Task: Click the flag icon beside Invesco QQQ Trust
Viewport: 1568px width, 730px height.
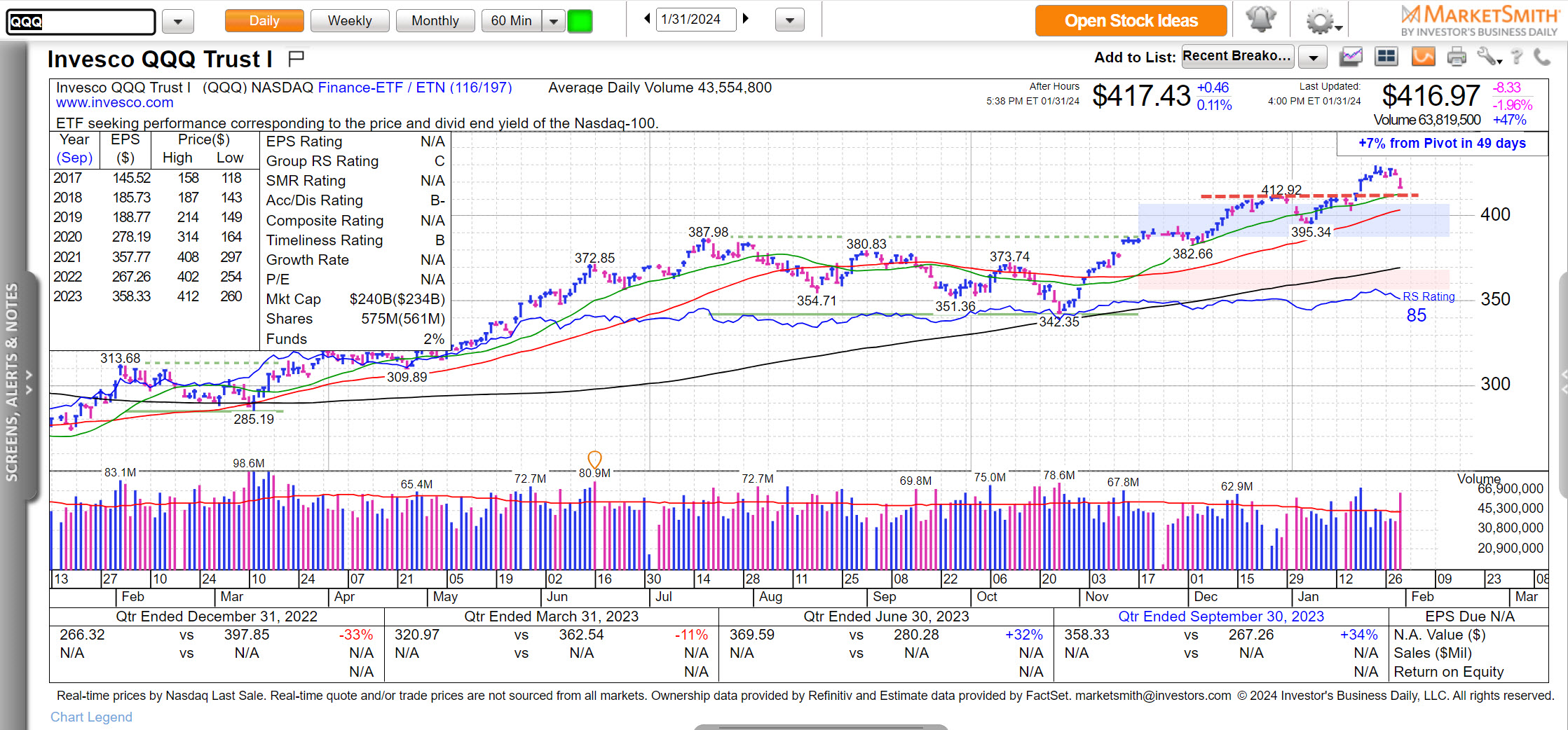Action: click(296, 59)
